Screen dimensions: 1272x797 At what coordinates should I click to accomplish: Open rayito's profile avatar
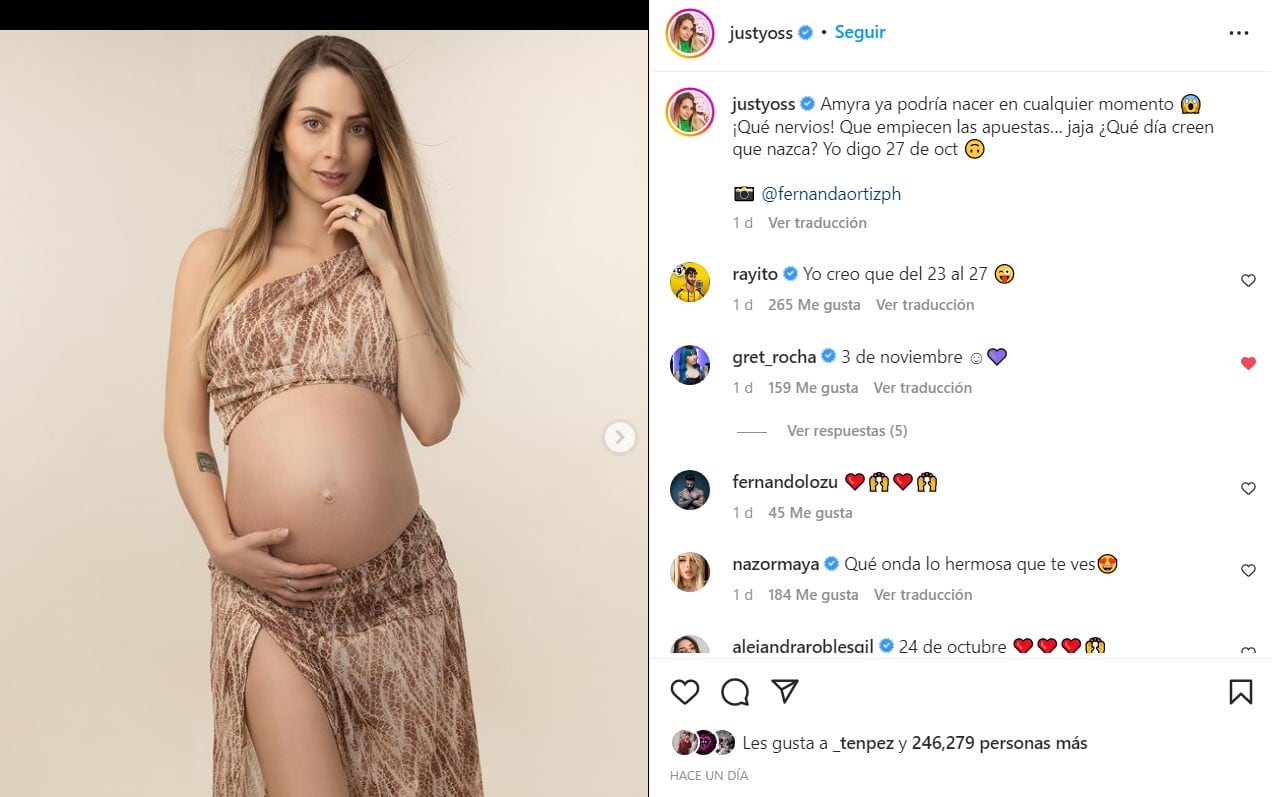[x=690, y=282]
